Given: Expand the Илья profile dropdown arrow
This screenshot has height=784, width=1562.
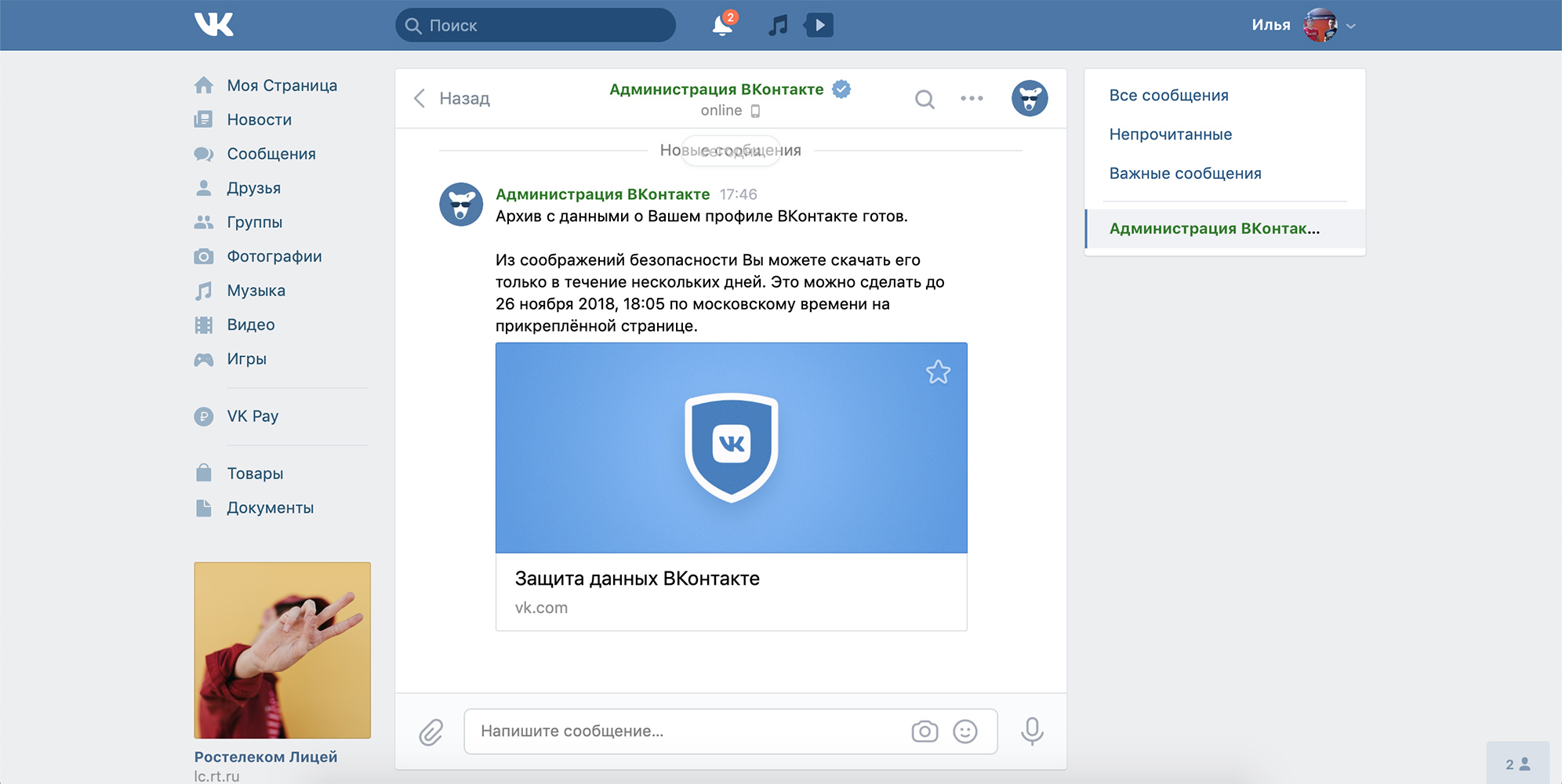Looking at the screenshot, I should (x=1351, y=26).
